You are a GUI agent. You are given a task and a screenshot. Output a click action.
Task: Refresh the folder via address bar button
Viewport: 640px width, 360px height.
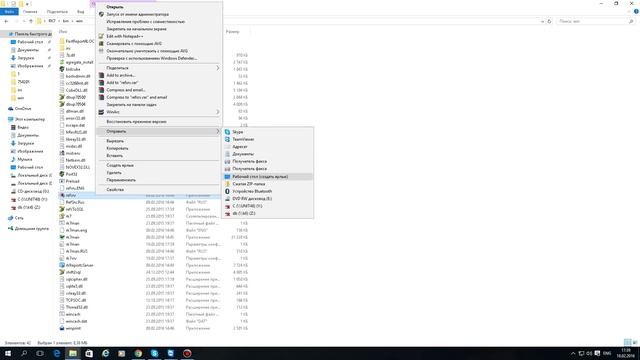pos(549,21)
